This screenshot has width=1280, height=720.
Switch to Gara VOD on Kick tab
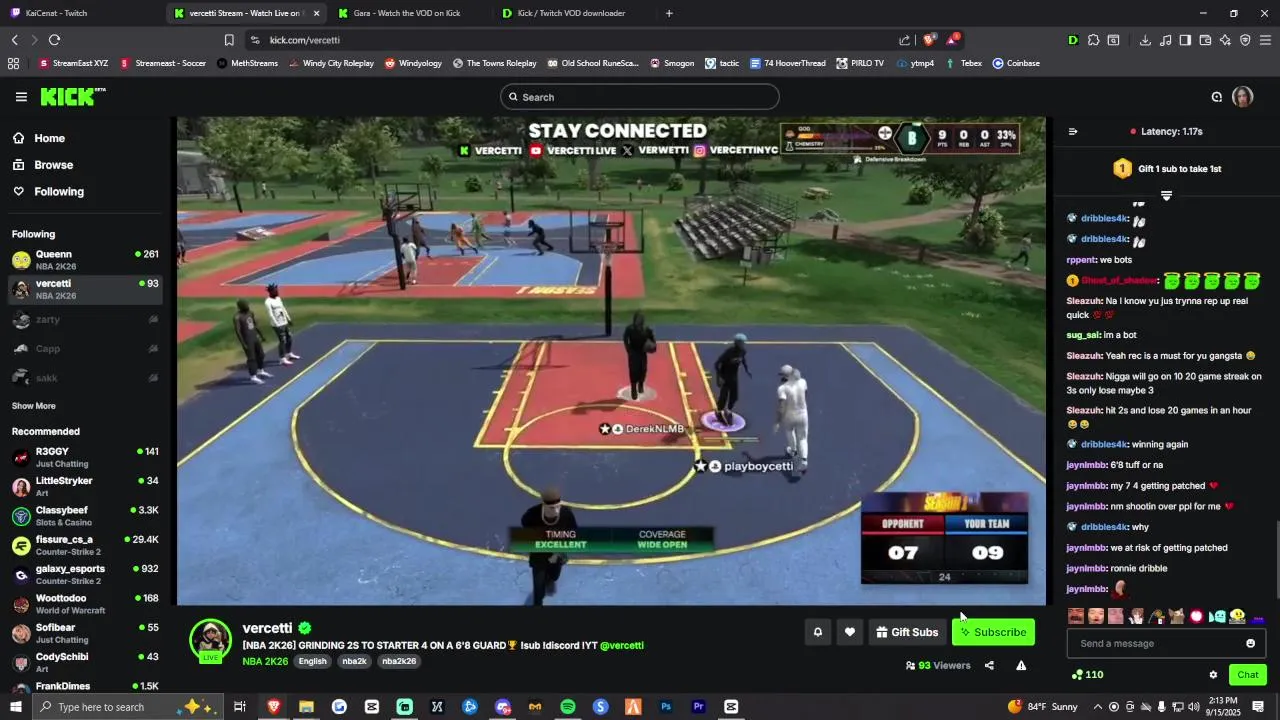point(410,13)
